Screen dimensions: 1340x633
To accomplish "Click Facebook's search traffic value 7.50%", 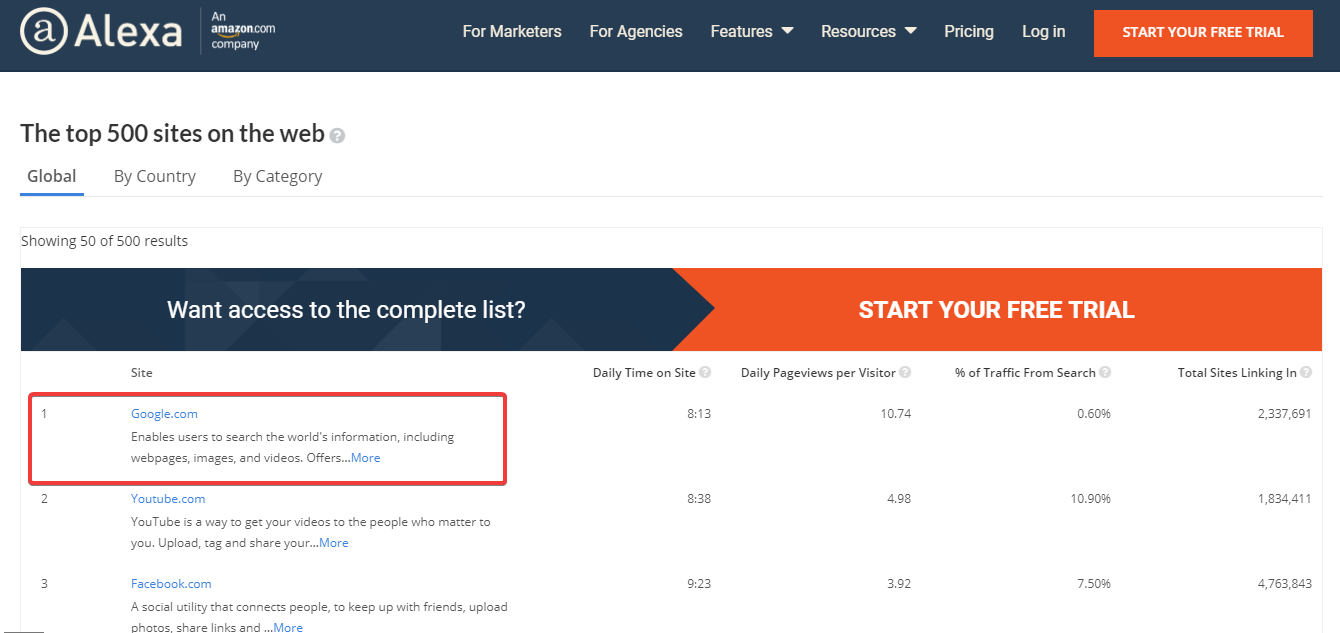I will (1094, 584).
